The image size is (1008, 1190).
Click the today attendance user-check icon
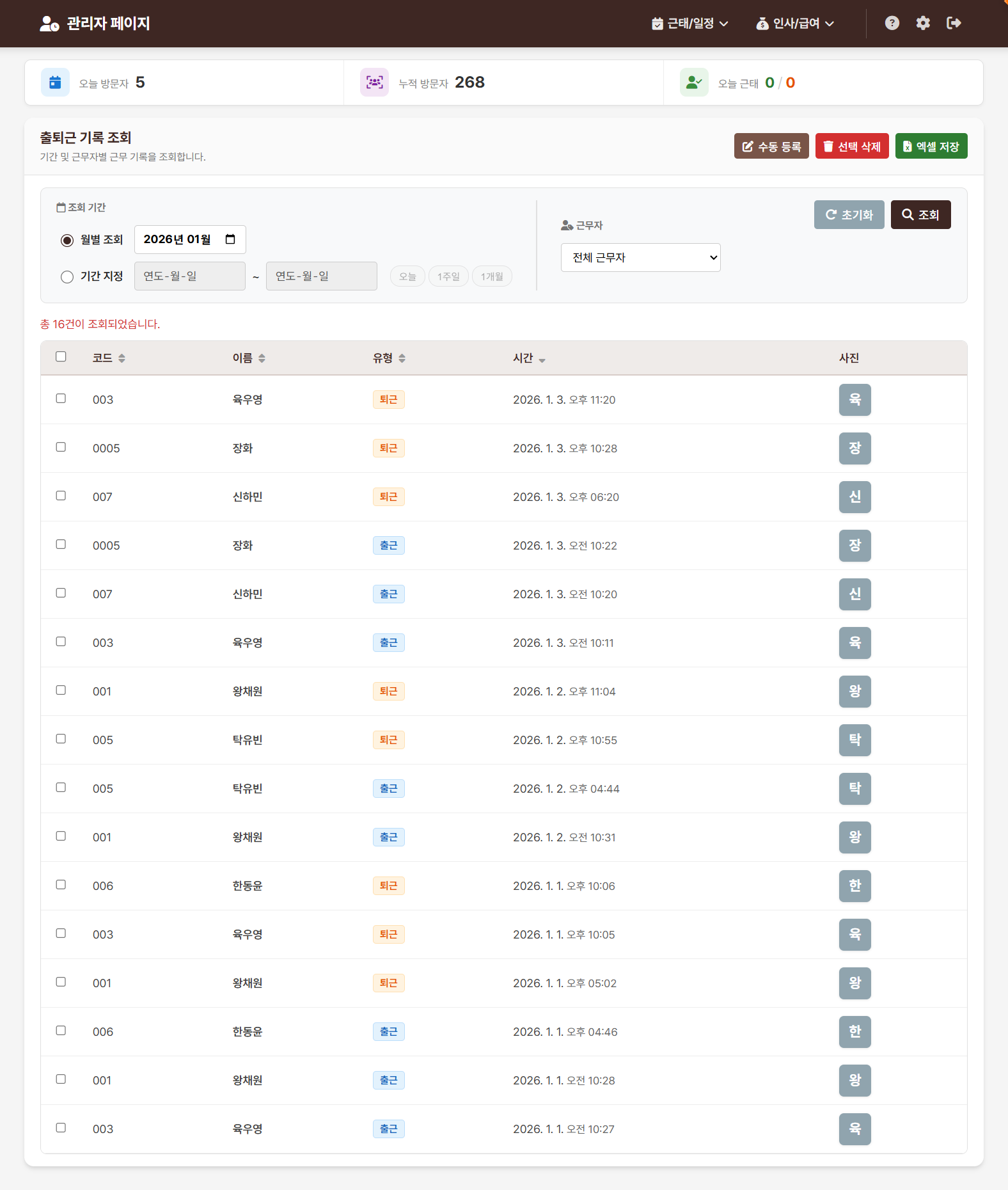tap(694, 83)
